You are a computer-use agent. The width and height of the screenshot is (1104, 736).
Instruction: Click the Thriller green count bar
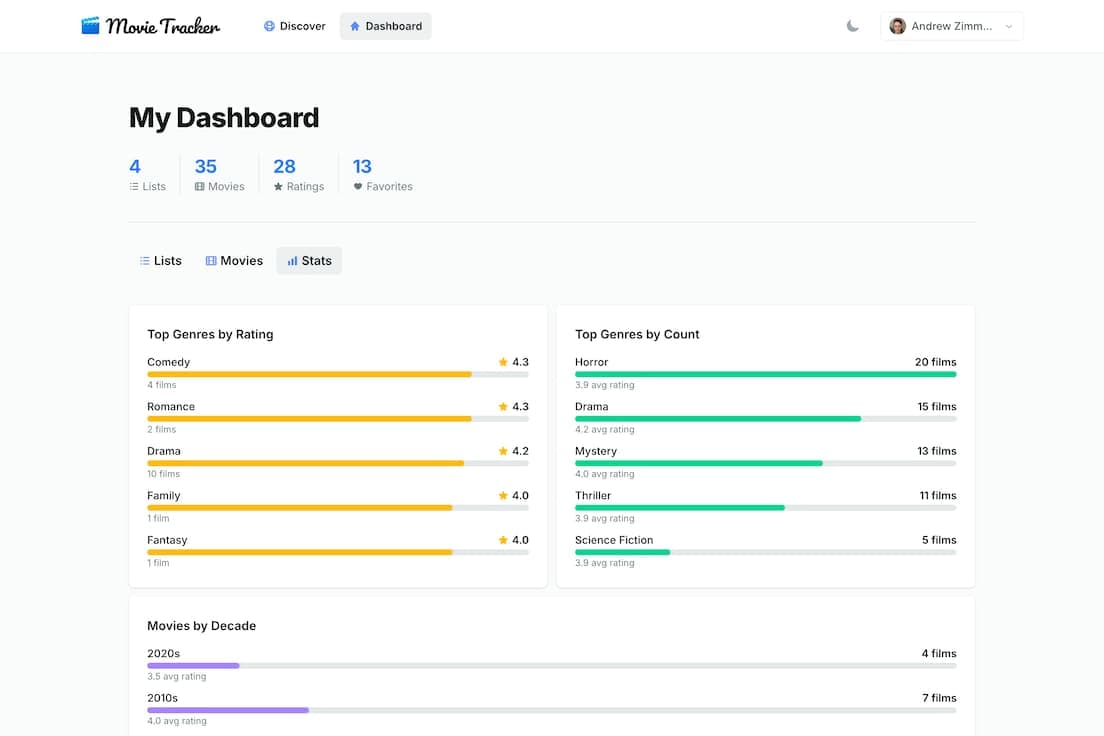pyautogui.click(x=679, y=508)
